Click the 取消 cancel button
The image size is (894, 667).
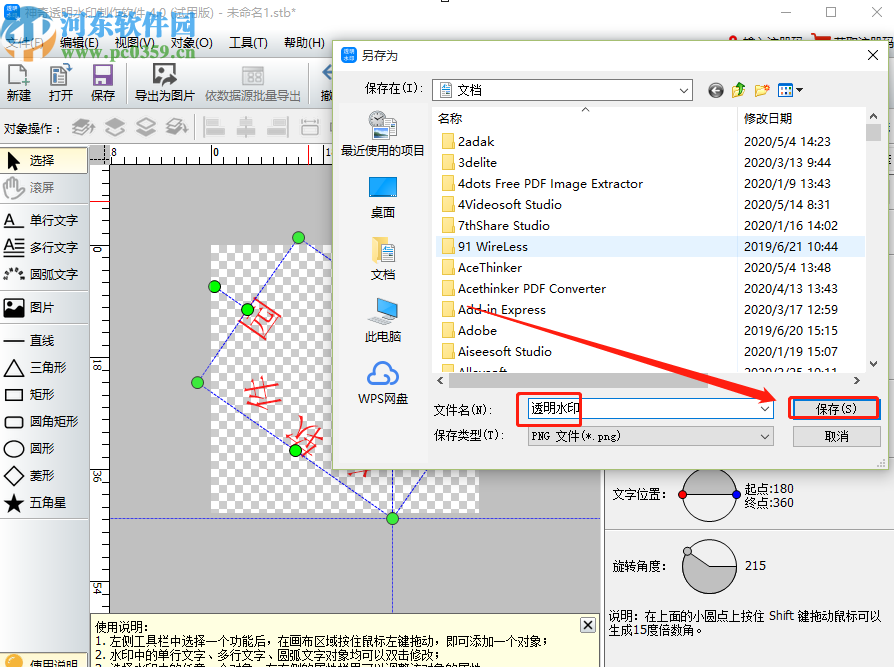pyautogui.click(x=836, y=437)
